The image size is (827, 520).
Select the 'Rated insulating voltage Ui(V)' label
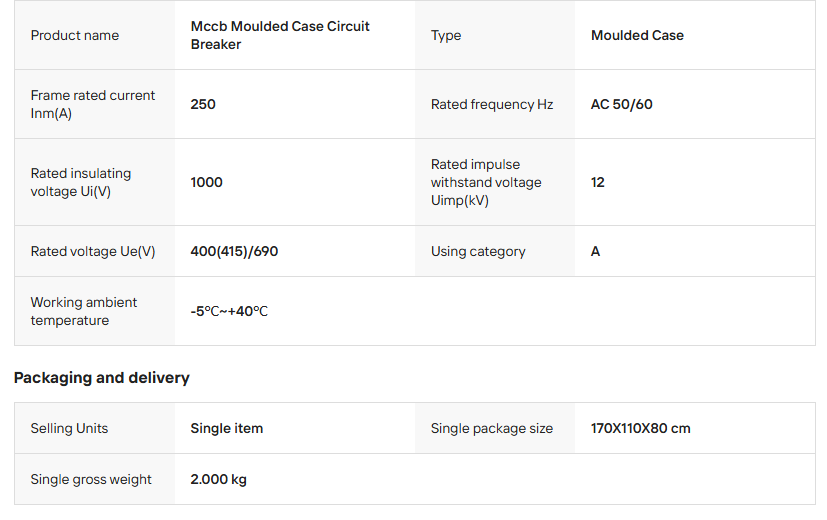pyautogui.click(x=81, y=182)
